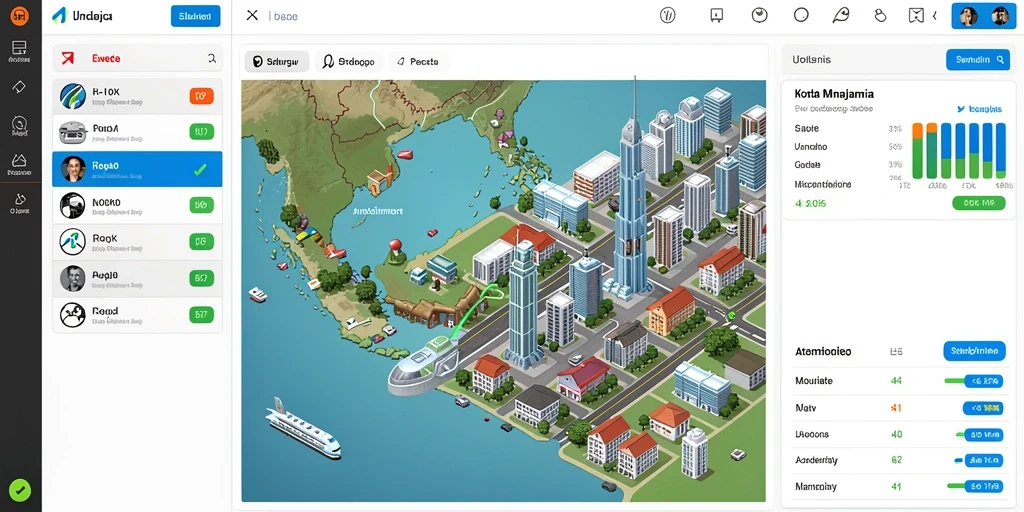Click the blue button beside Undejca title

coord(195,16)
